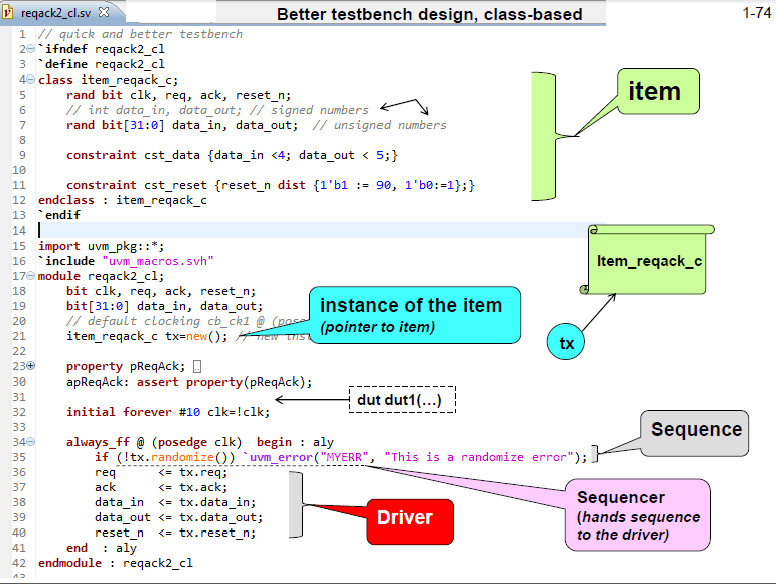This screenshot has width=776, height=584.
Task: Click "endclass : item_reqack_c" line
Action: [122, 200]
